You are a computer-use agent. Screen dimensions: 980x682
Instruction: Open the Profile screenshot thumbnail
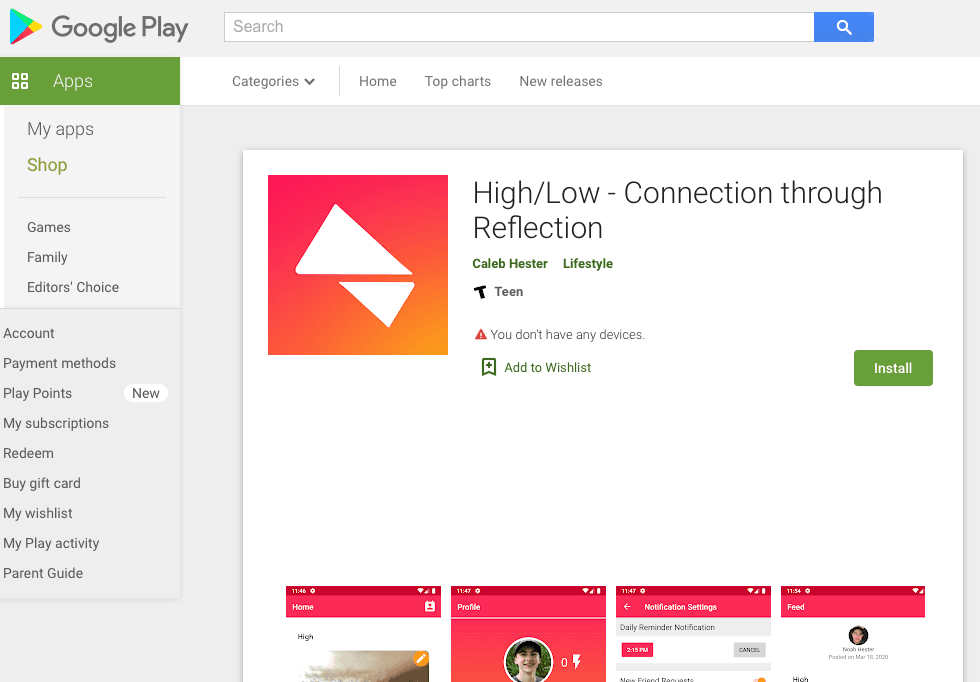tap(528, 634)
